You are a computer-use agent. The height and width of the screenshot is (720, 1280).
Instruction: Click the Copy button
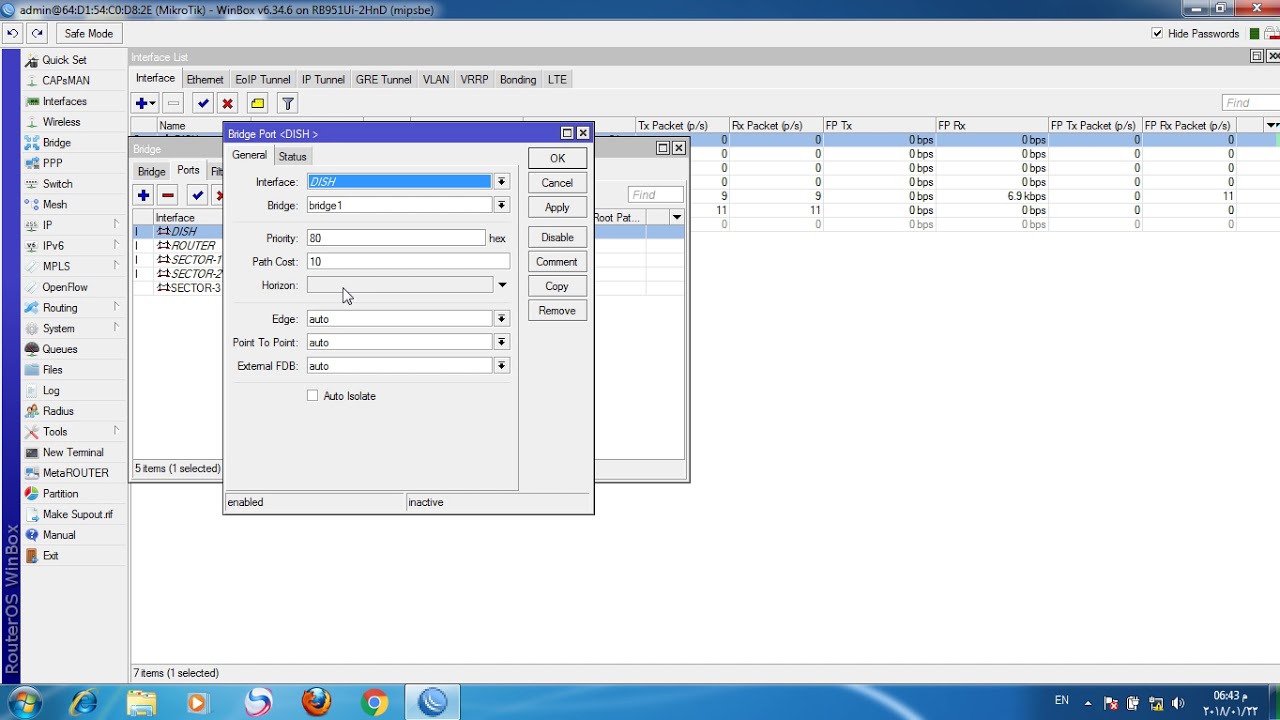click(x=557, y=286)
